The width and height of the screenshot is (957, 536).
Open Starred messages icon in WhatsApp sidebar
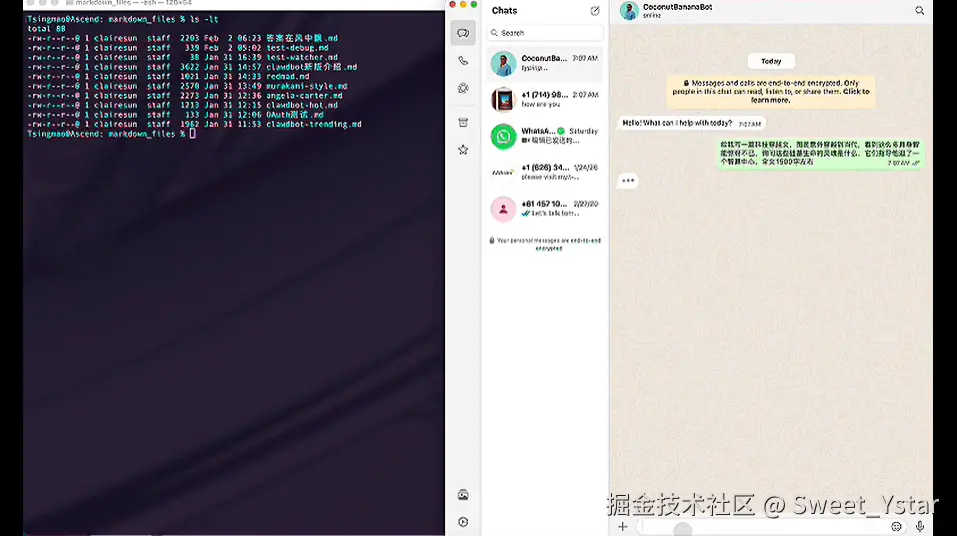[x=463, y=150]
